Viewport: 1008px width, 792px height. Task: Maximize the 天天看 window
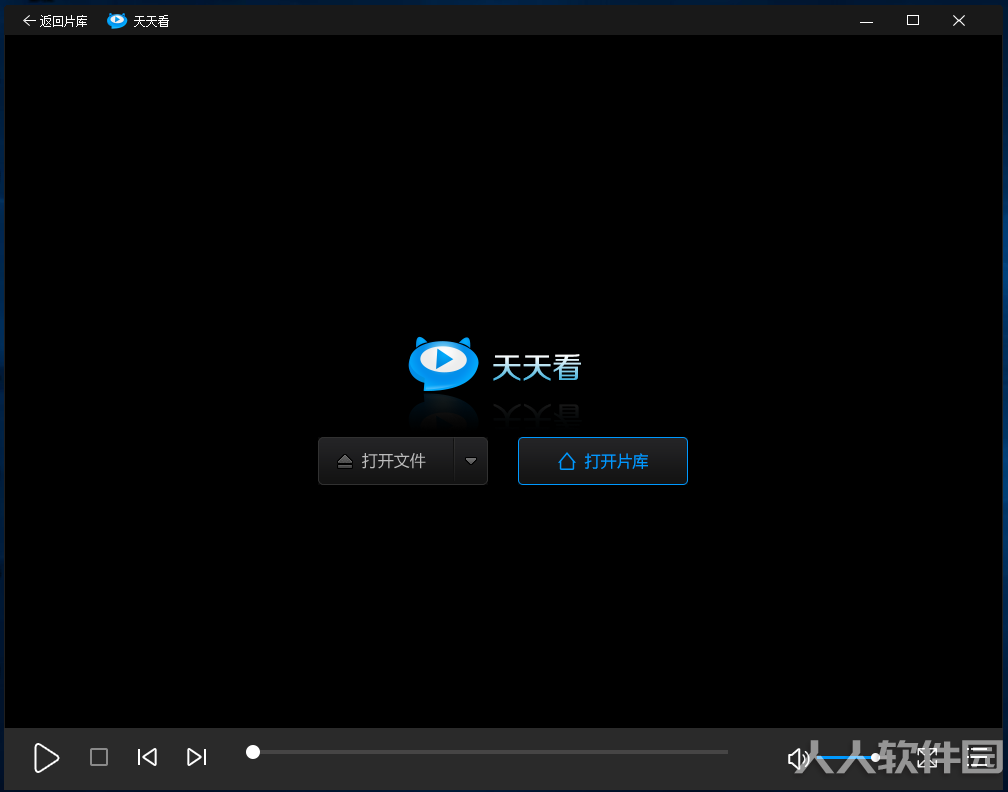(x=913, y=21)
